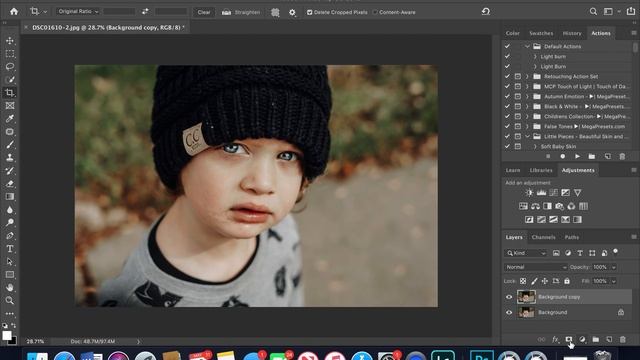This screenshot has height=360, width=640.
Task: Select the Gradient tool
Action: 10,197
